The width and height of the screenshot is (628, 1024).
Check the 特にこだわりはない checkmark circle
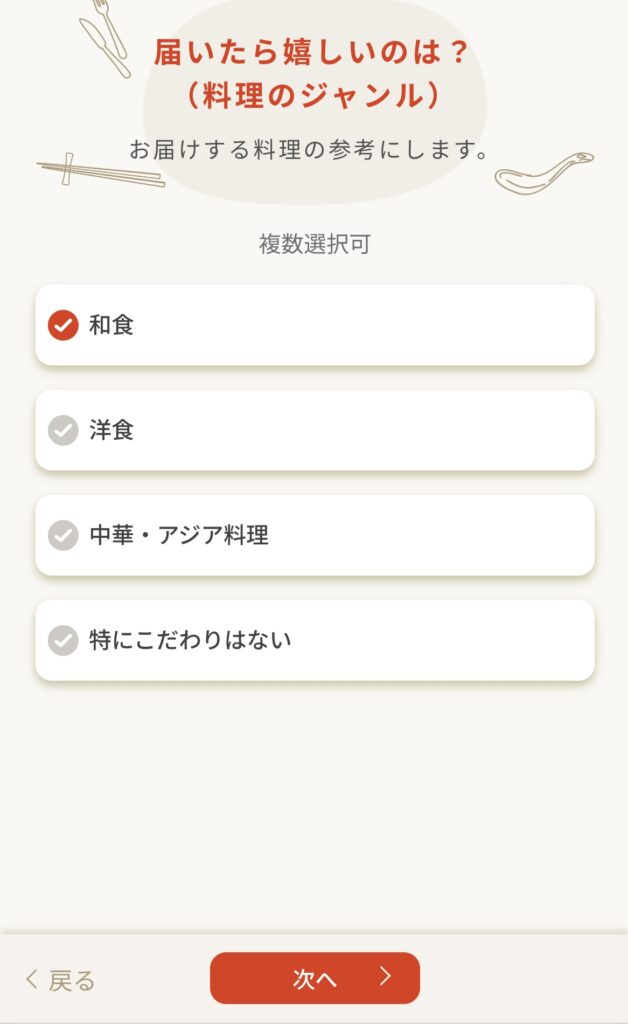[63, 640]
